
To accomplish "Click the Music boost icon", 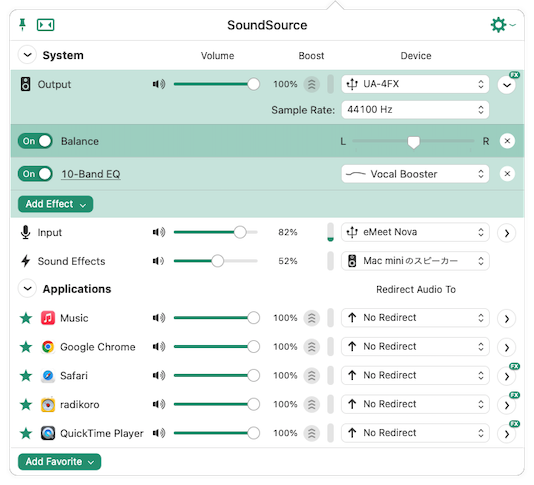I will pyautogui.click(x=312, y=318).
